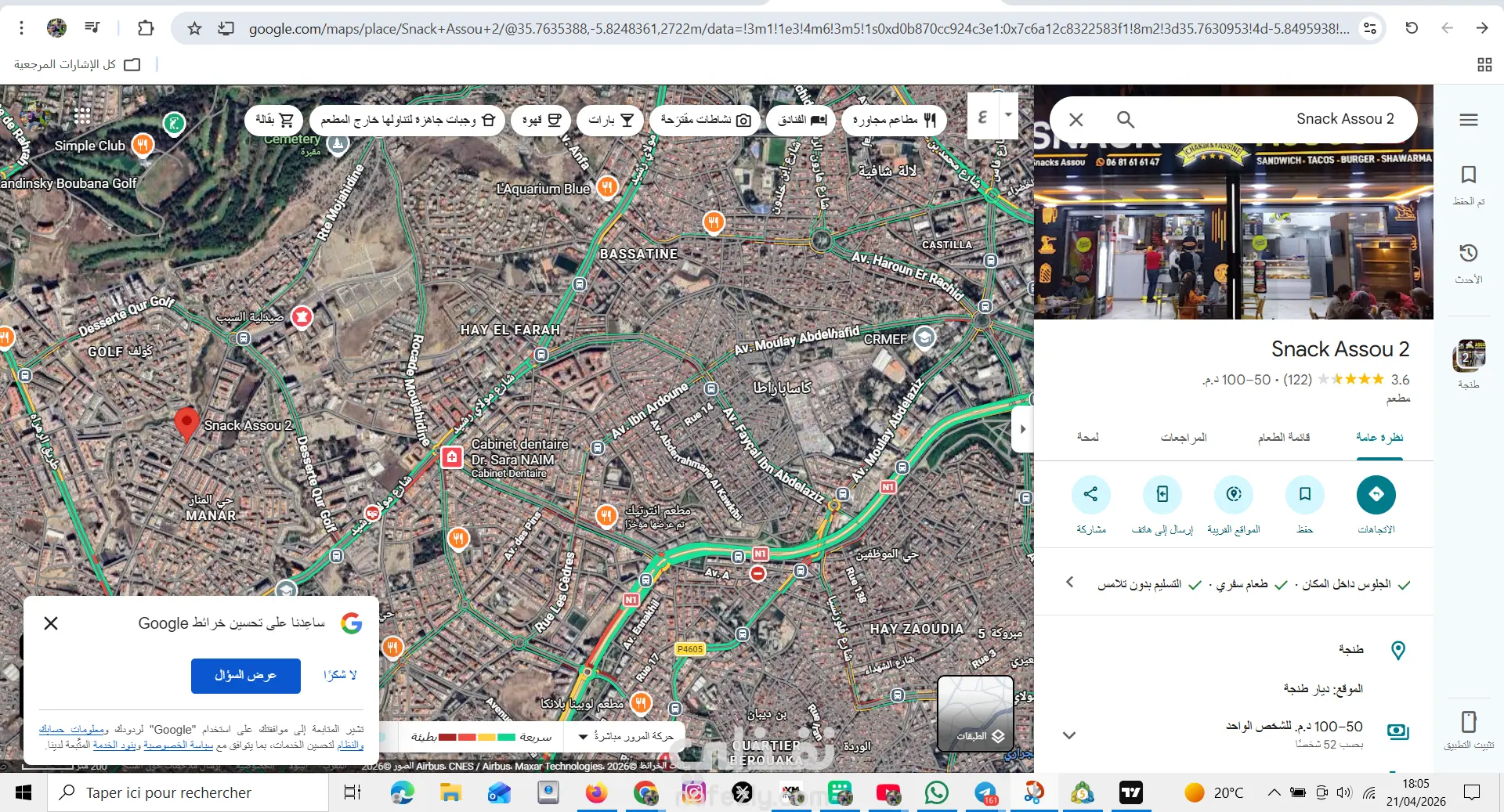
Task: Open the Layers (الطبقات) map thumbnail
Action: click(x=976, y=713)
